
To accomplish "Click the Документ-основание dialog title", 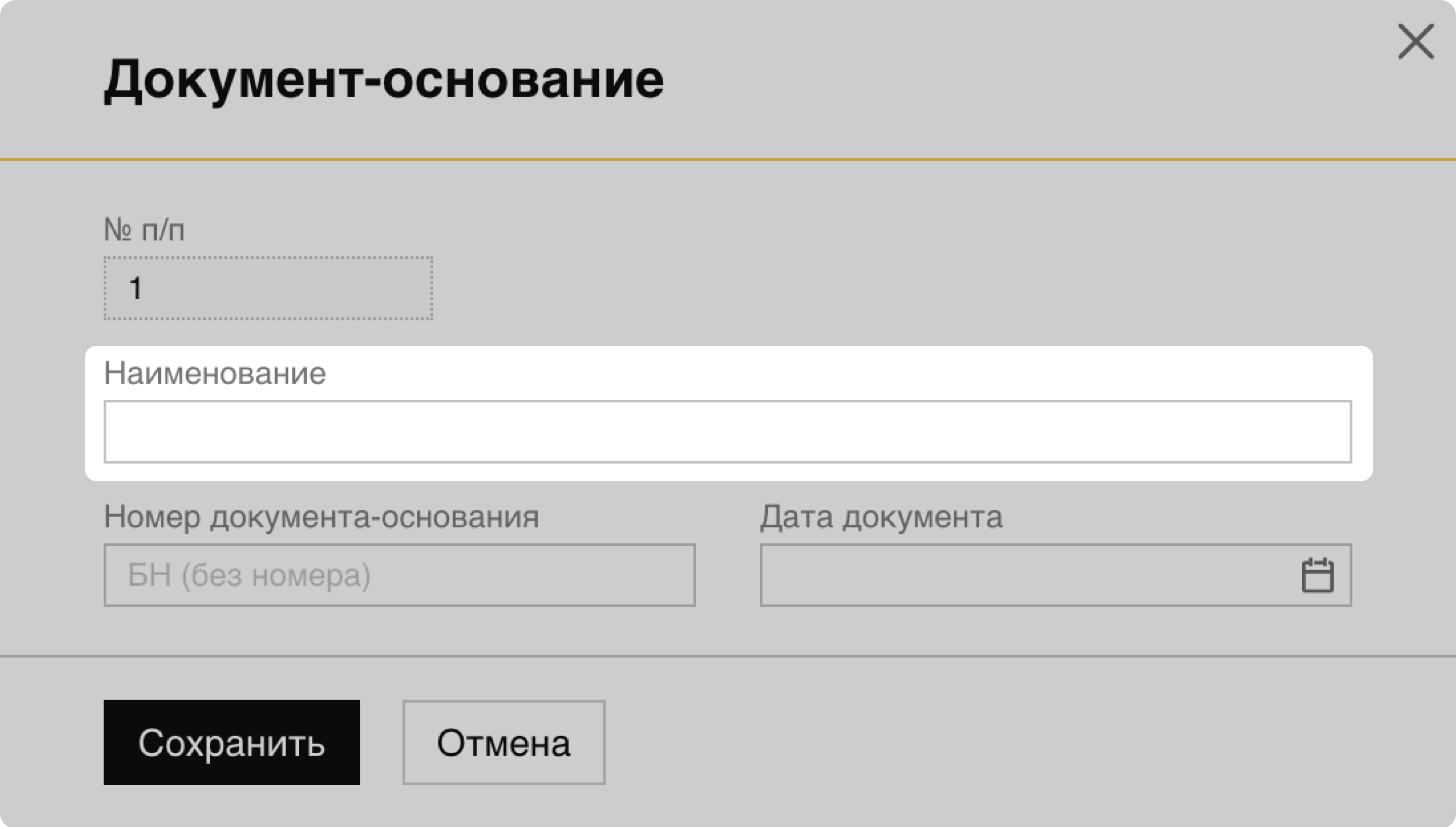I will [x=383, y=80].
